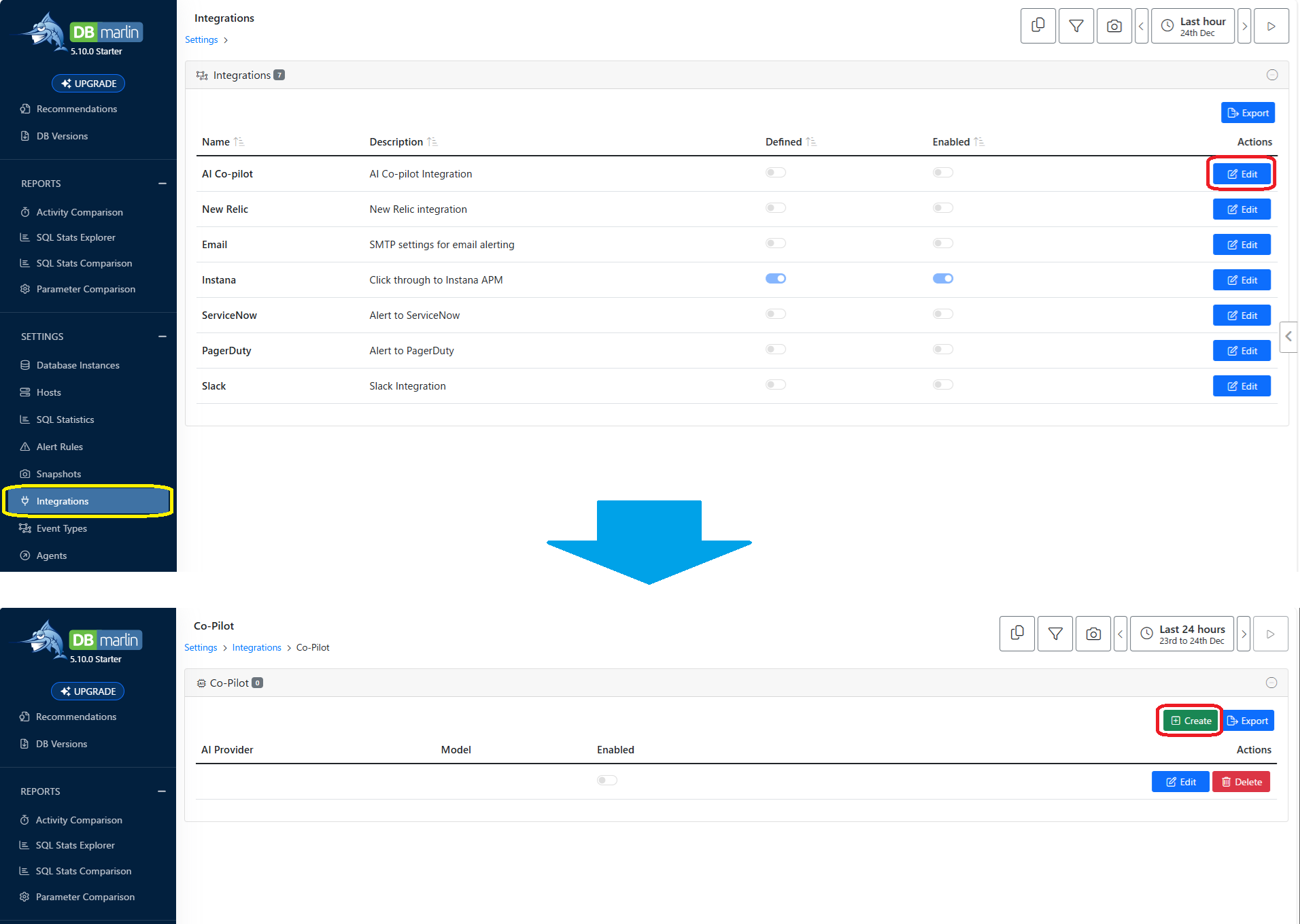Click play icon next to Last 24 hours
Viewport: 1300px width, 924px height.
[x=1270, y=634]
